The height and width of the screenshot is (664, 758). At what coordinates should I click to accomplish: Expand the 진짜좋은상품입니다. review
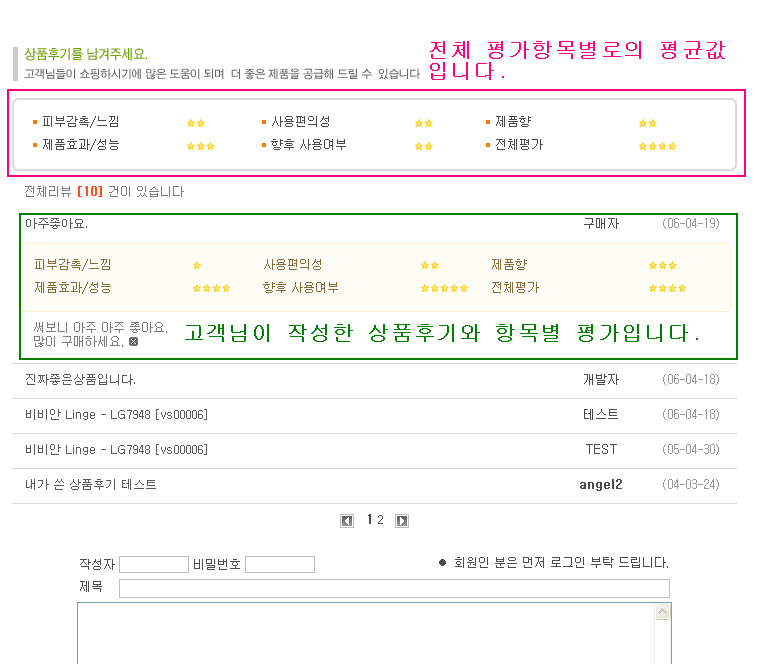pyautogui.click(x=80, y=380)
